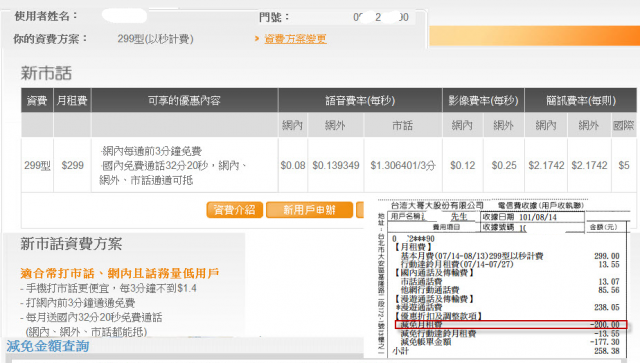Image resolution: width=640 pixels, height=363 pixels.
Task: Click the 網外 voice rate $0.139349
Action: tap(336, 165)
